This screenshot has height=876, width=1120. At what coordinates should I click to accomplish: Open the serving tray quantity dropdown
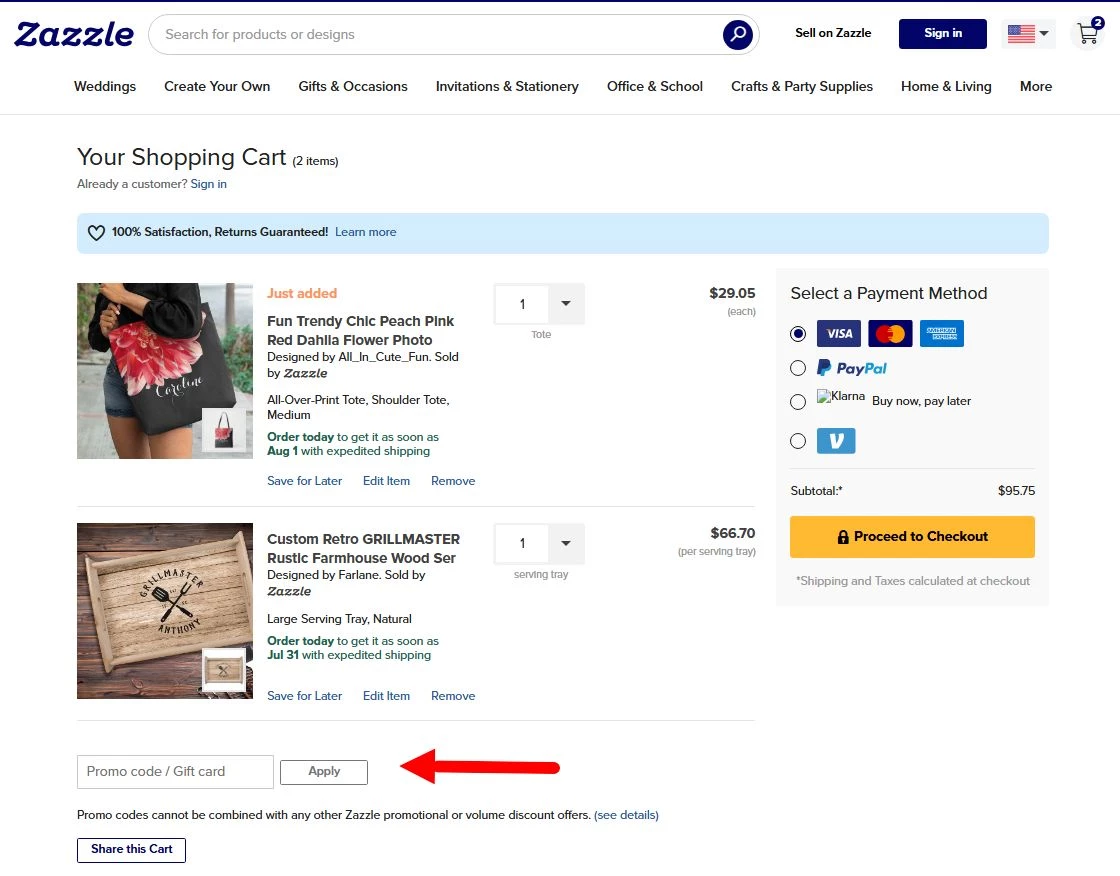(x=566, y=543)
